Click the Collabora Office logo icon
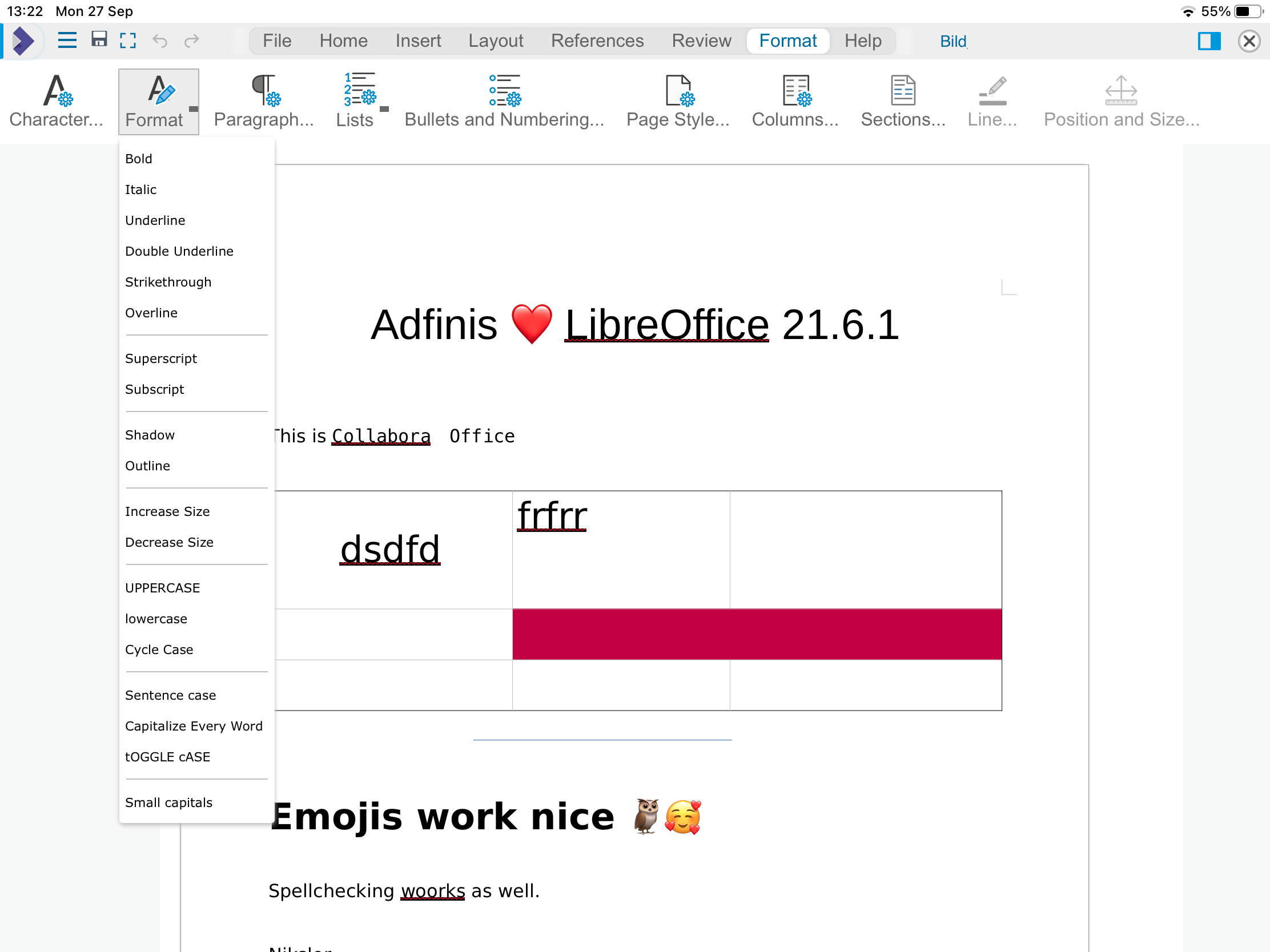This screenshot has width=1270, height=952. [23, 41]
